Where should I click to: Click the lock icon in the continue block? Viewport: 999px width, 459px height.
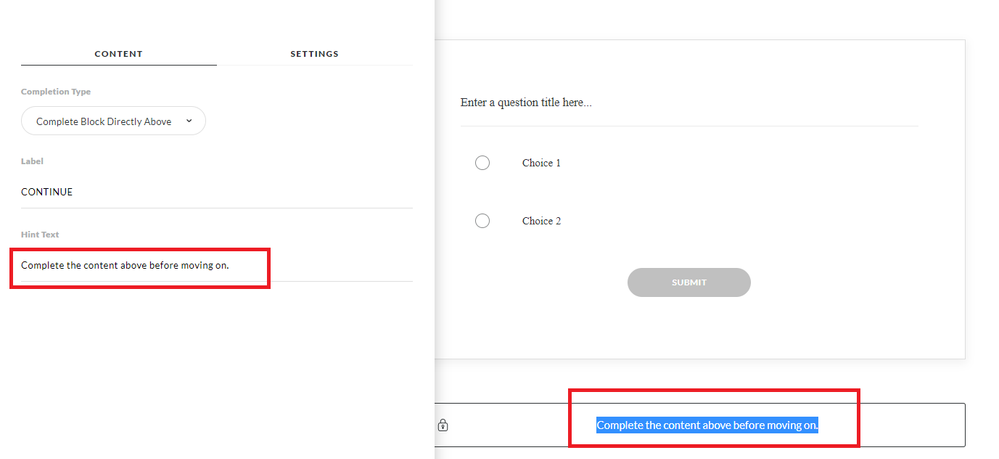pos(443,425)
